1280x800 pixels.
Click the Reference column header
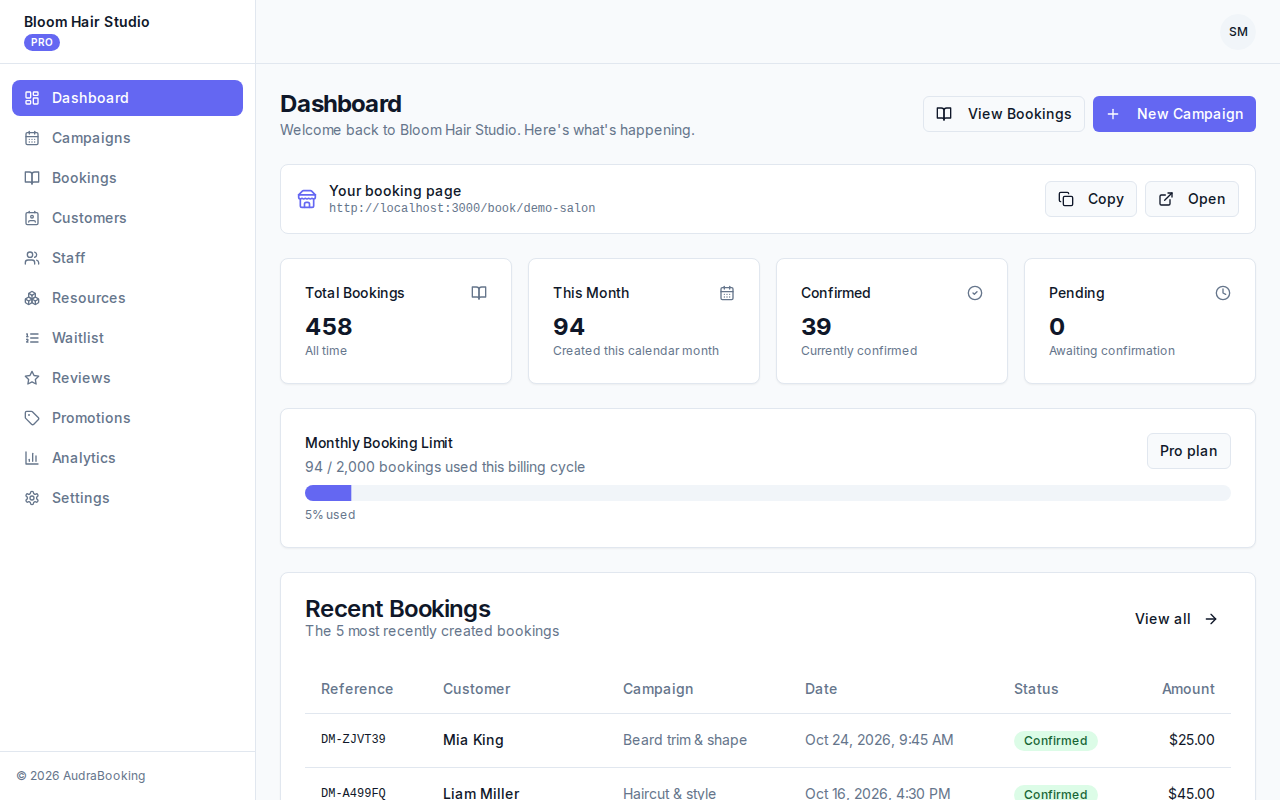(x=357, y=689)
